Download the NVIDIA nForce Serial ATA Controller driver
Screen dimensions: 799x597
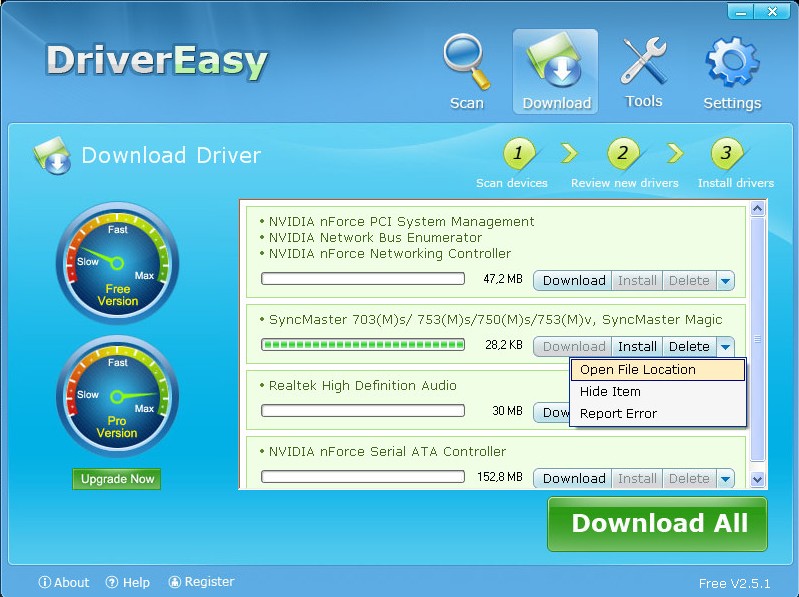tap(573, 479)
